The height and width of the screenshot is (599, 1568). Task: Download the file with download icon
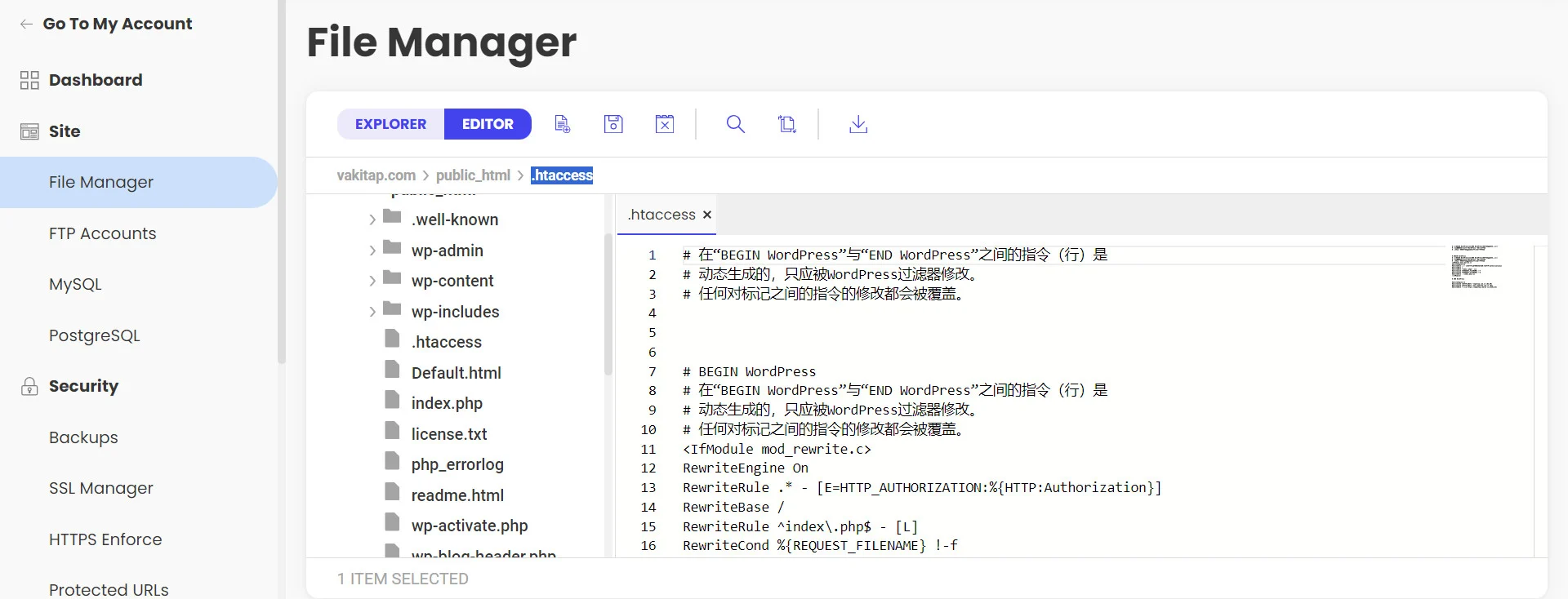pos(858,124)
